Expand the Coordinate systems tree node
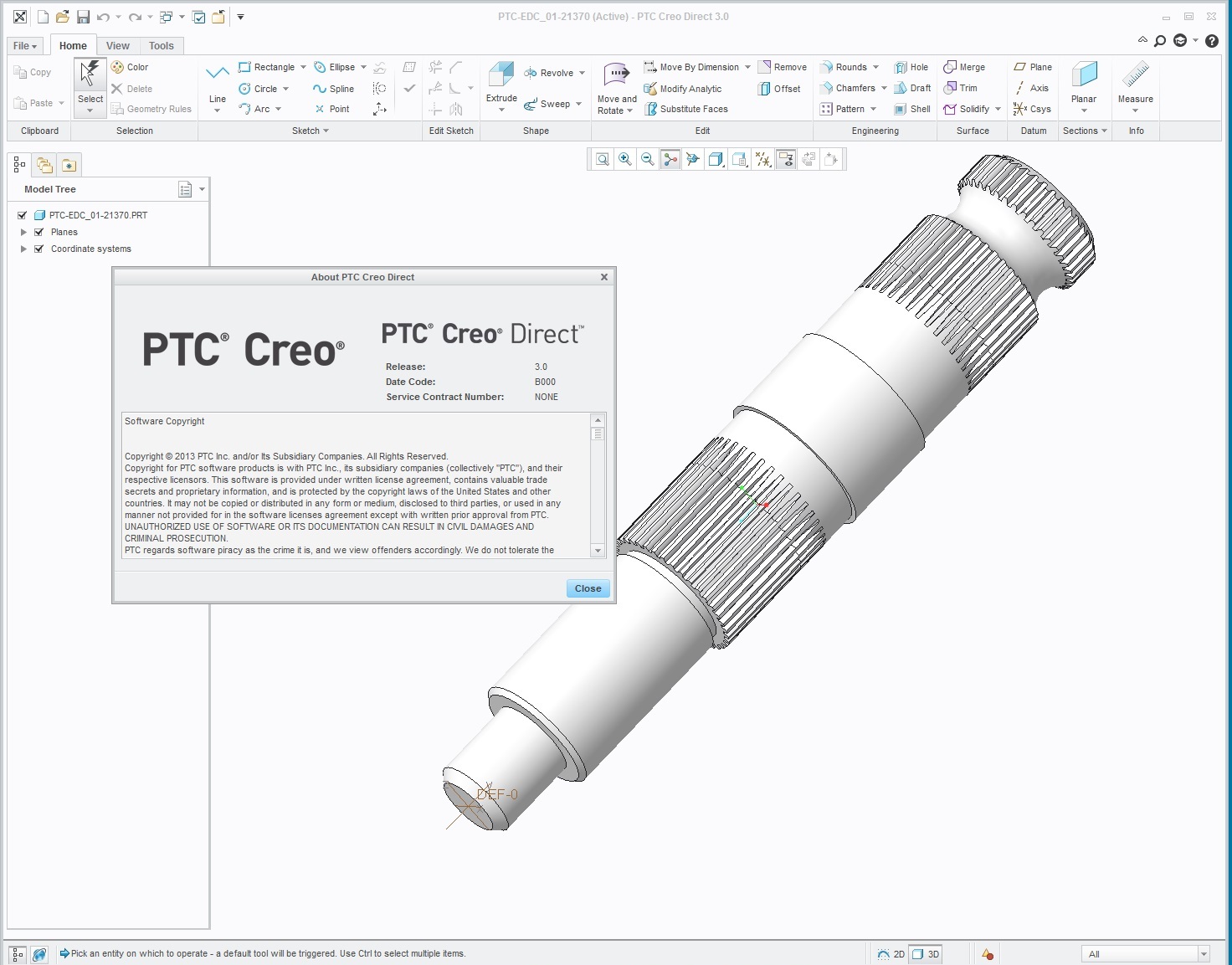 pyautogui.click(x=23, y=249)
